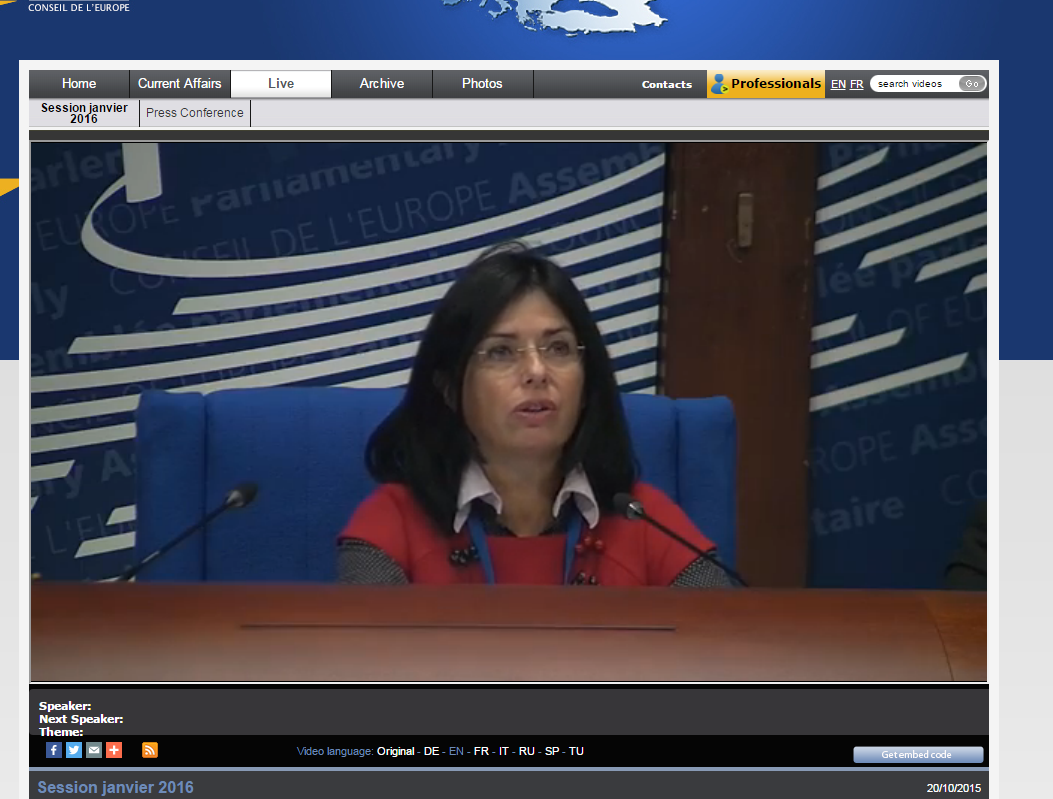Set video language to DE

click(431, 751)
